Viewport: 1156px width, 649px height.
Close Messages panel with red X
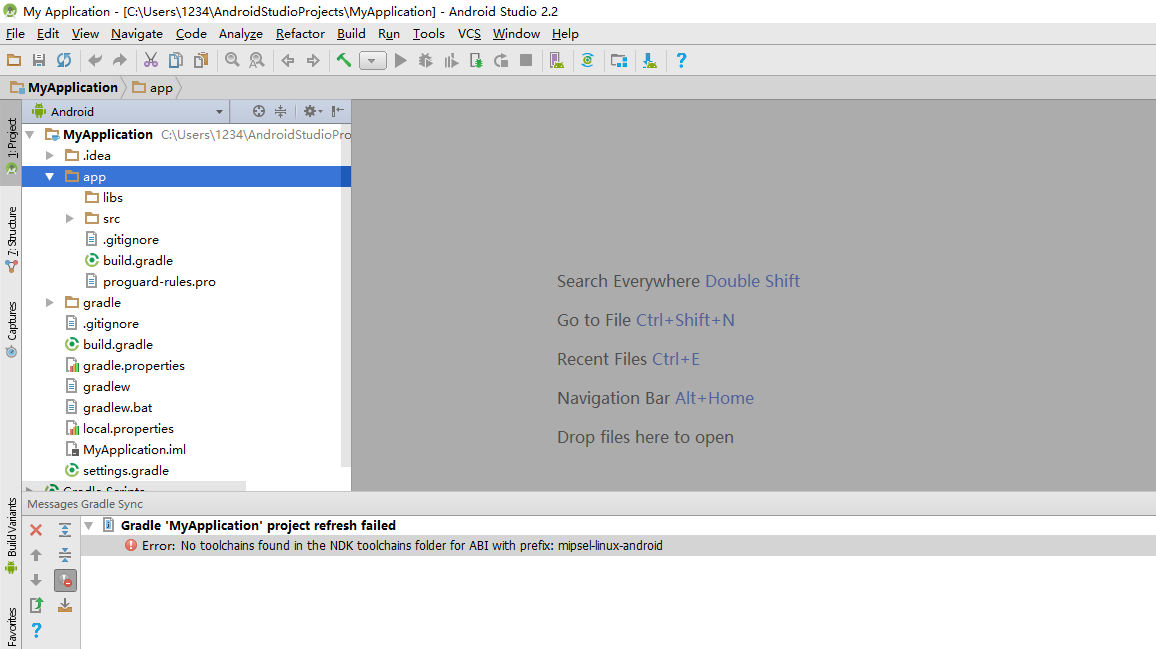[35, 530]
